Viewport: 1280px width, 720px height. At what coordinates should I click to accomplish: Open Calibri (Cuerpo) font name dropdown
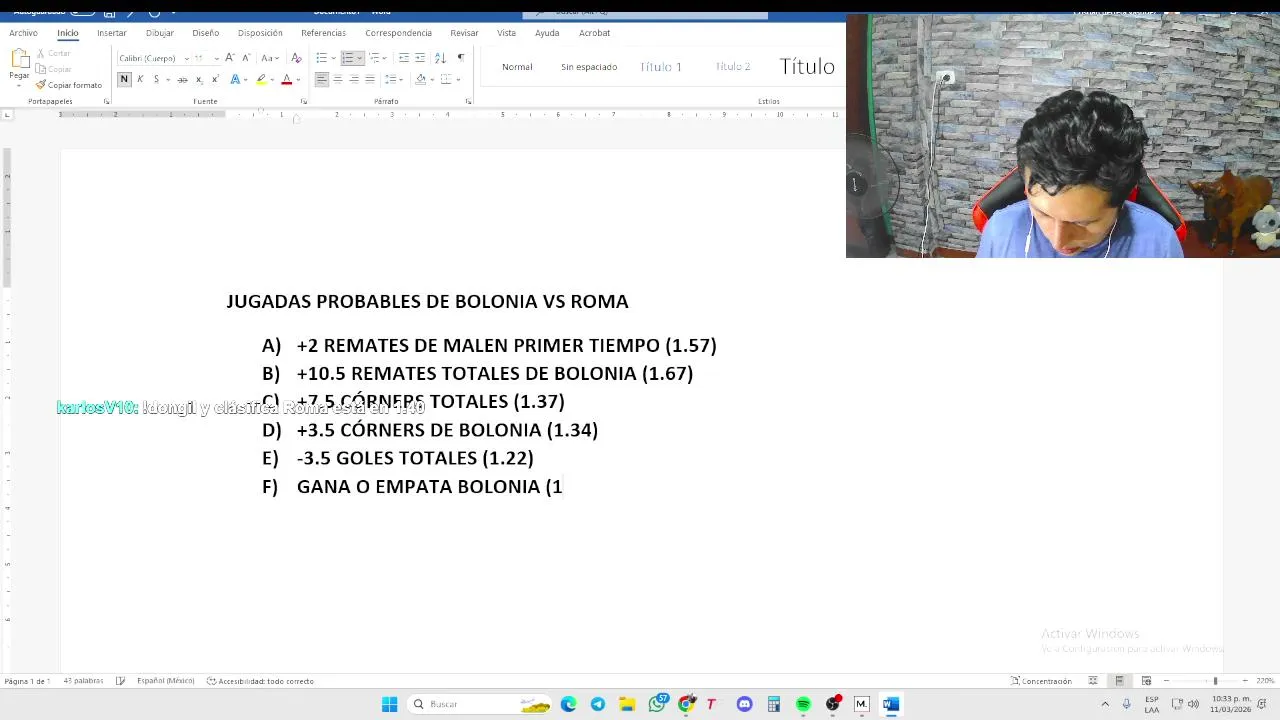click(x=186, y=58)
